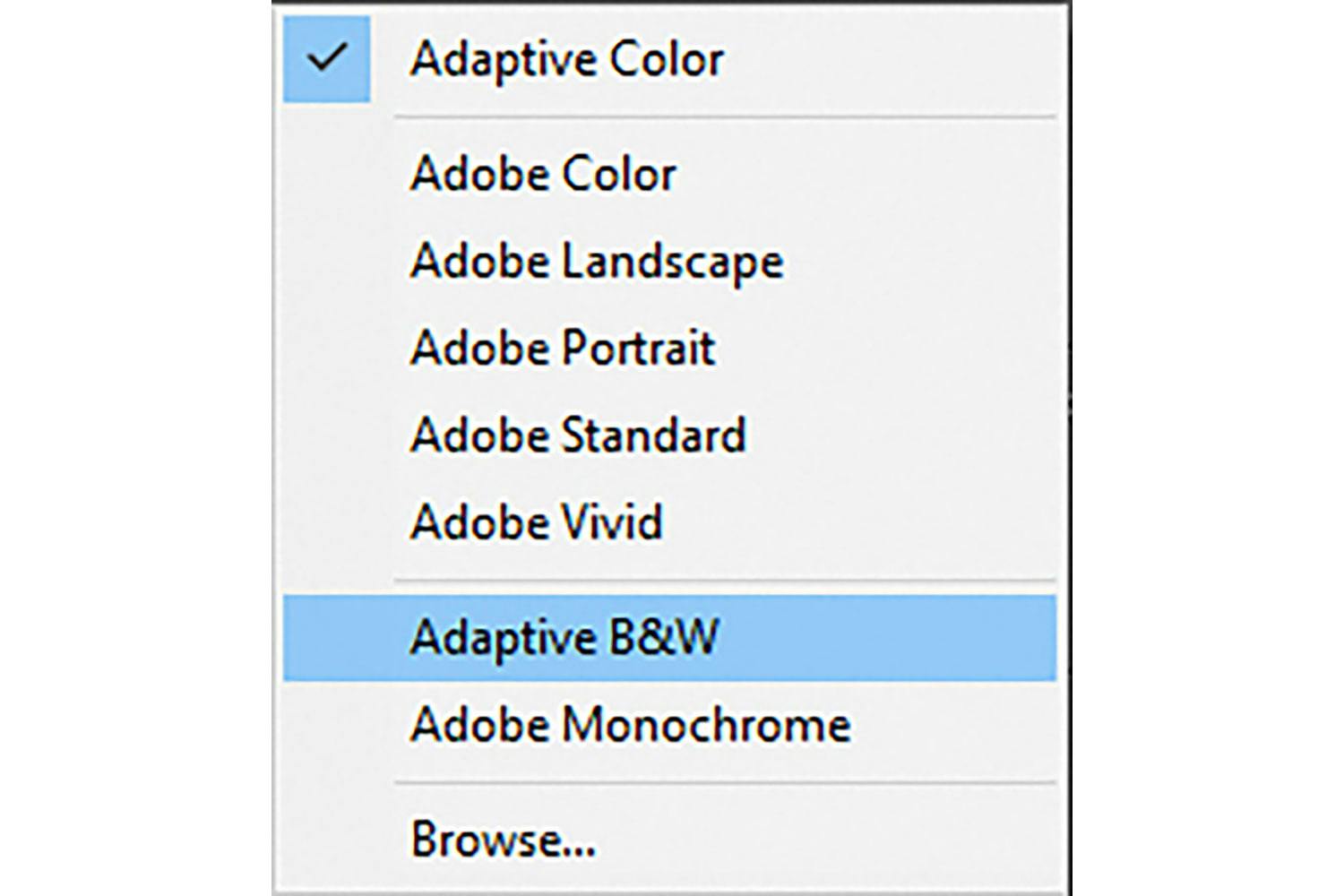The height and width of the screenshot is (896, 1344).
Task: Click the Adobe Standard menu entry
Action: (x=578, y=435)
